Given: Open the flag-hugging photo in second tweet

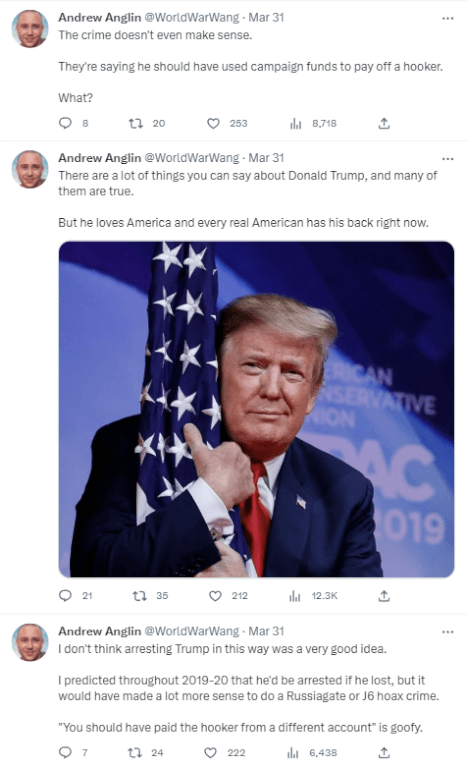Looking at the screenshot, I should [256, 409].
